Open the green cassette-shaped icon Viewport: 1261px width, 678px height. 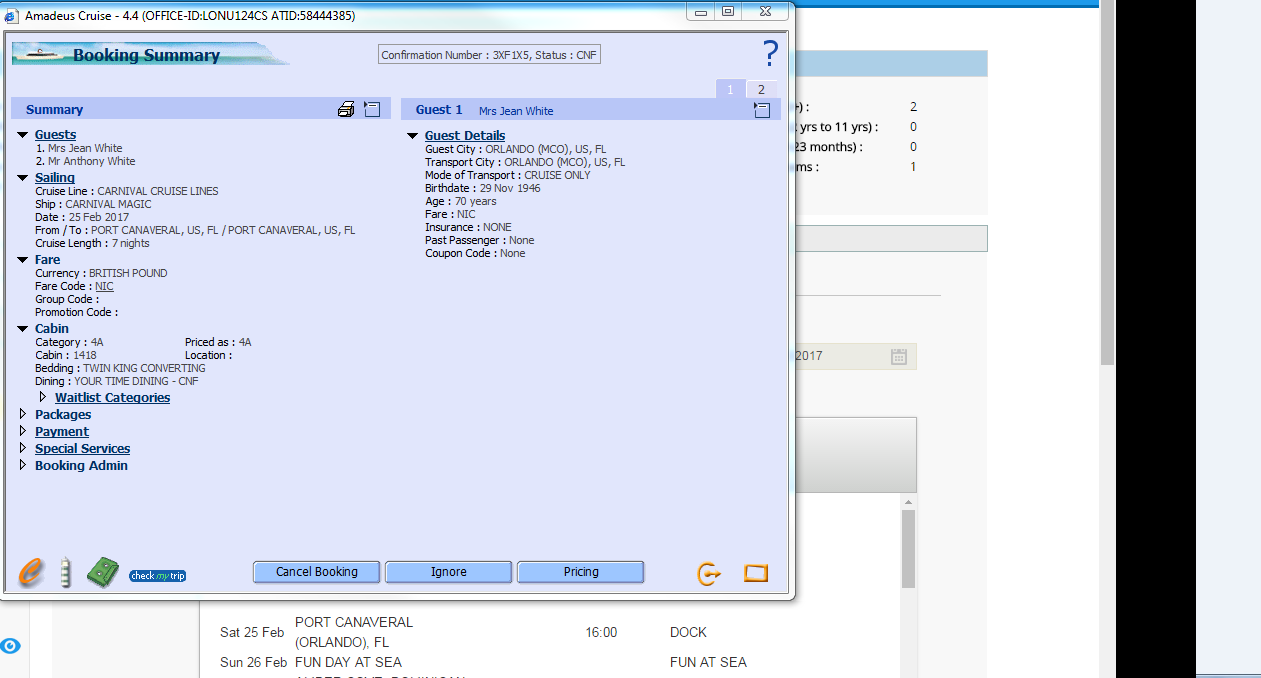point(103,572)
